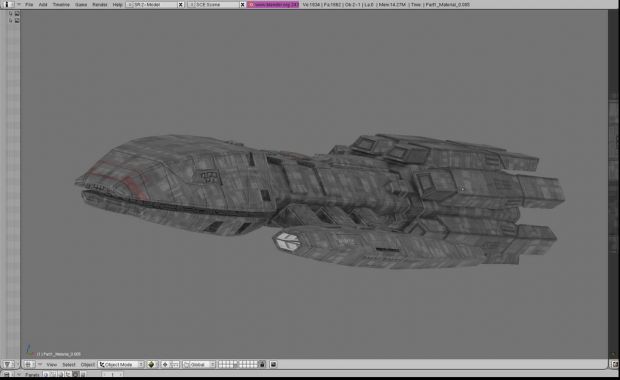The width and height of the screenshot is (620, 380).
Task: Open the rotation/scaling pivot selector
Action: pyautogui.click(x=165, y=364)
